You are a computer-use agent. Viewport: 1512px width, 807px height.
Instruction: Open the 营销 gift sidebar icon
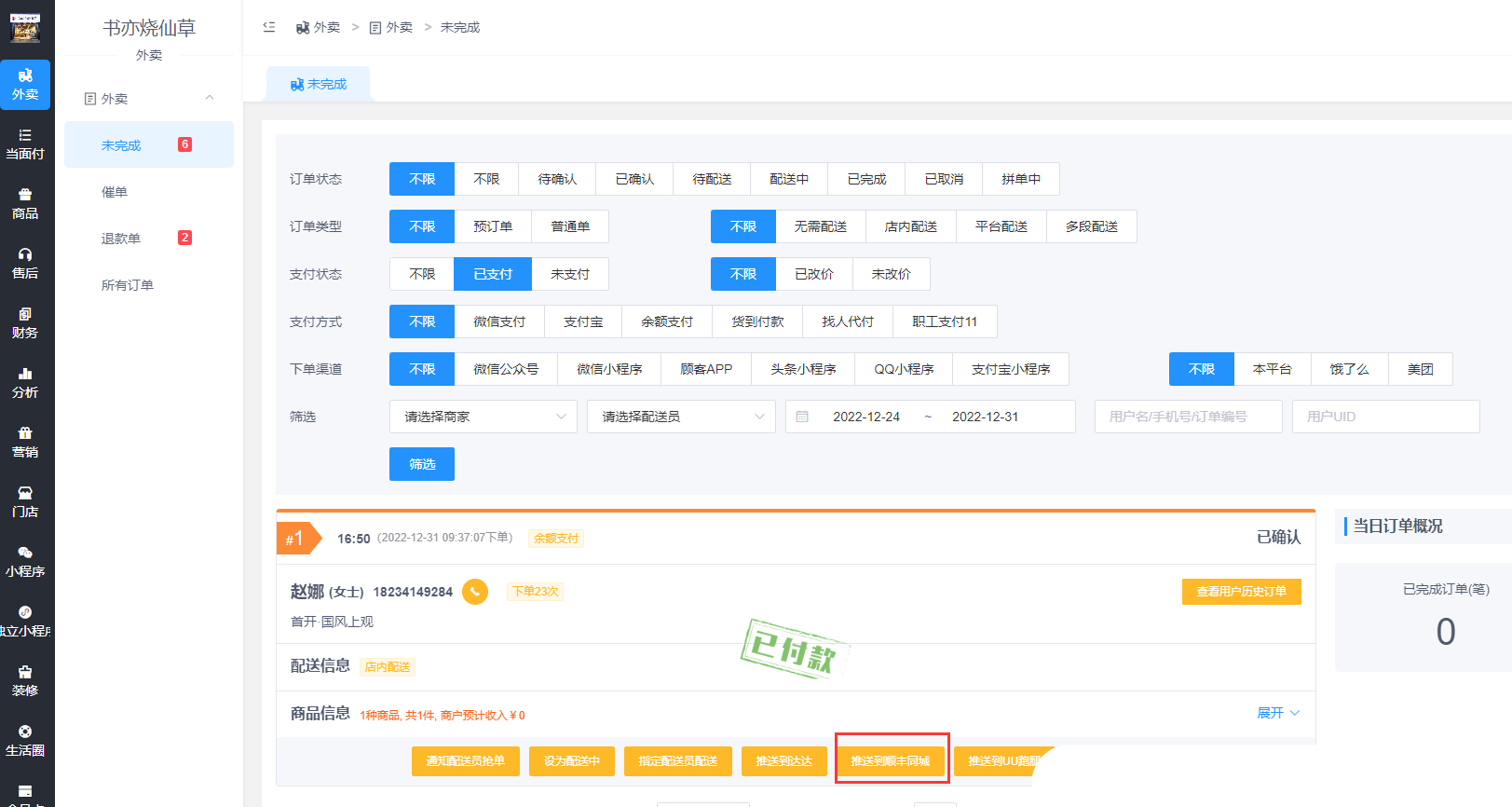pos(25,443)
